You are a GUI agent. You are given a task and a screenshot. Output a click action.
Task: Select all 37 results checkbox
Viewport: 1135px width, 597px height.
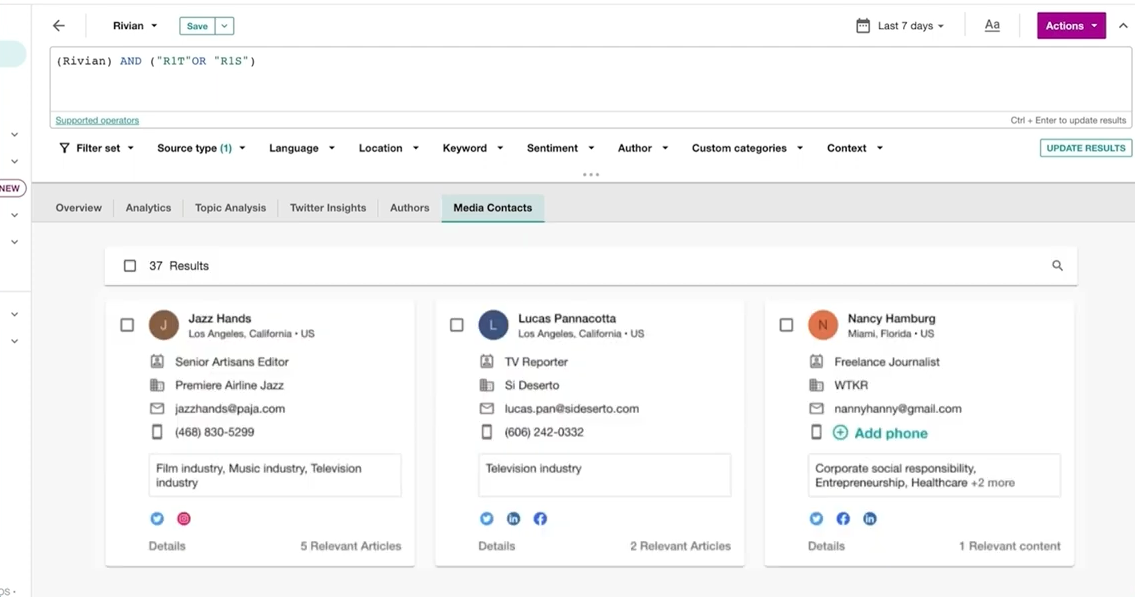[130, 266]
